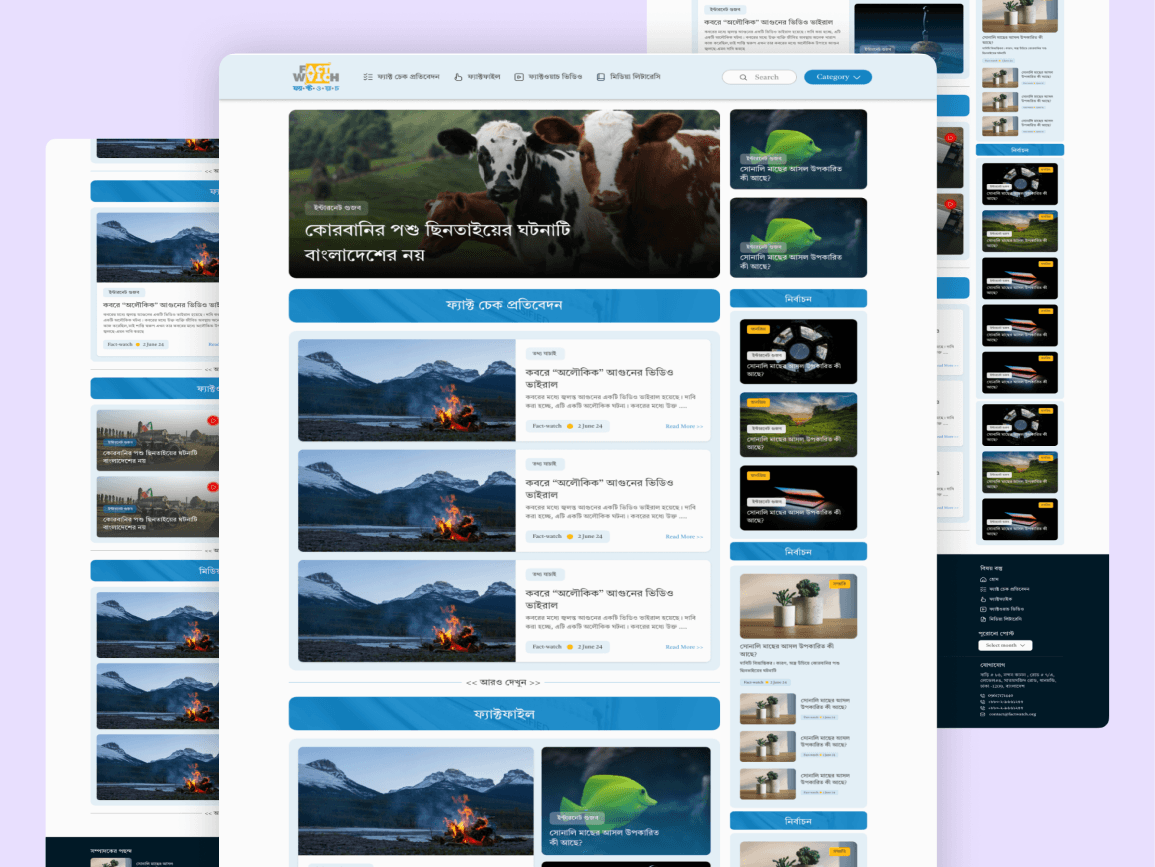Open the third fact check article's campfire image
This screenshot has width=1155, height=867.
tap(407, 611)
